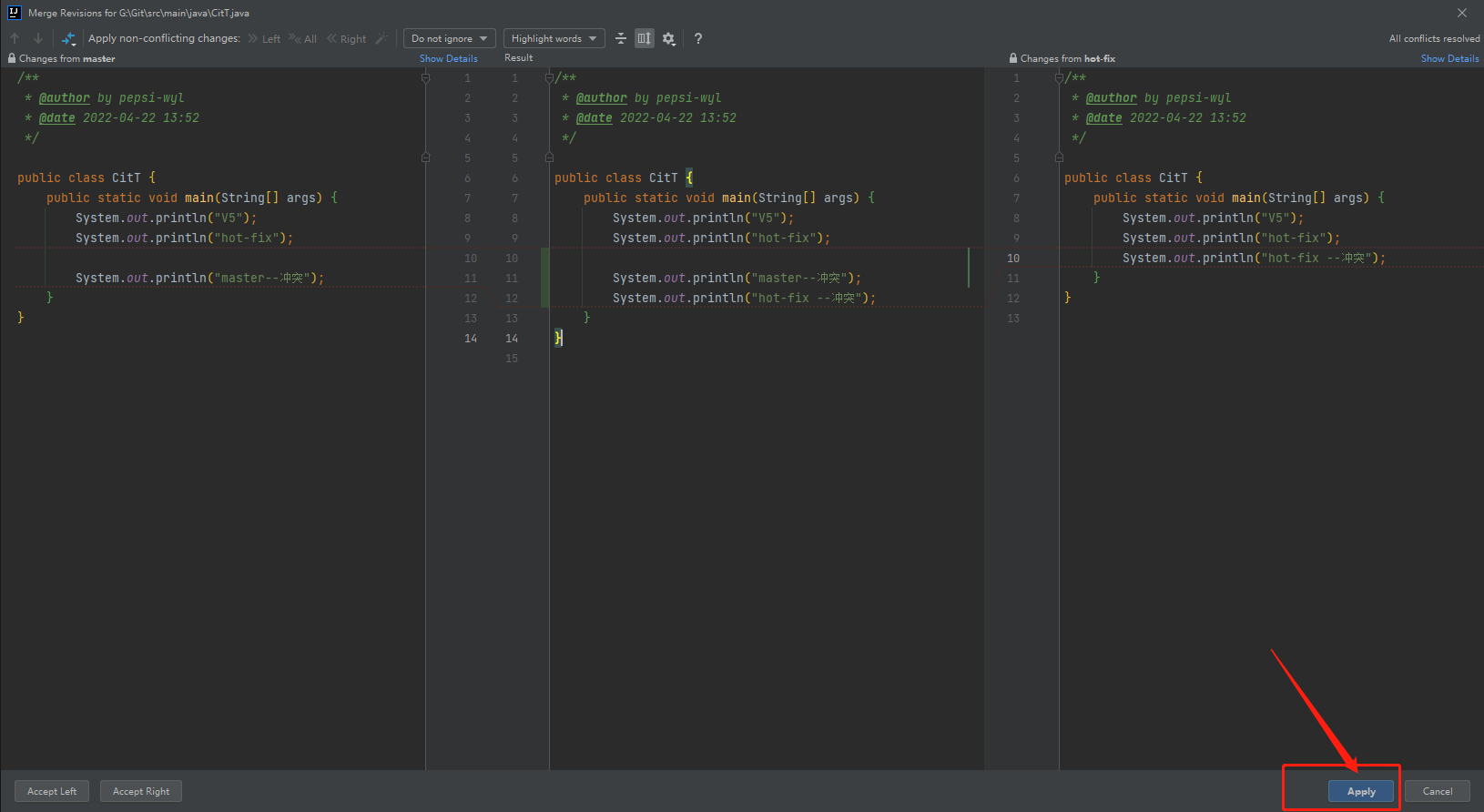Apply non-conflicting changes from Left
This screenshot has height=812, width=1484.
(x=264, y=38)
